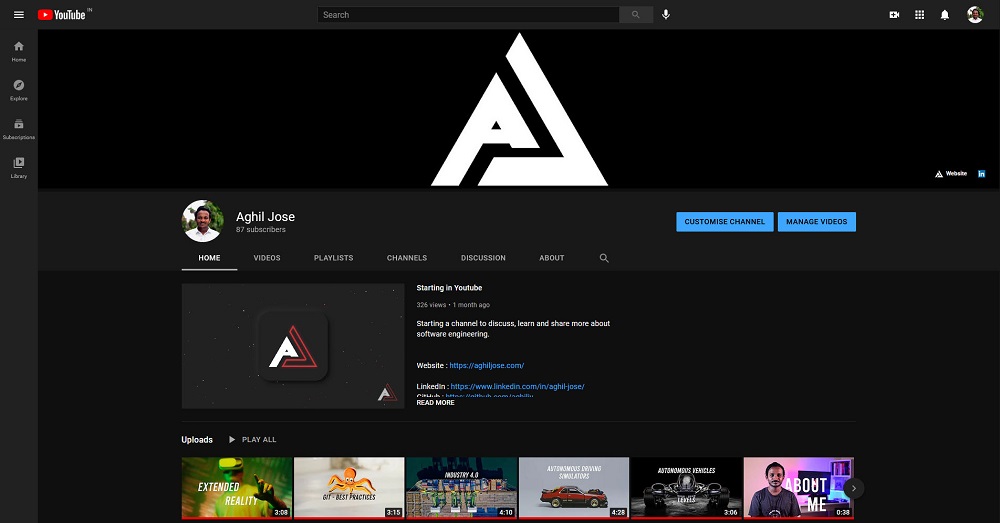Open the Starting in Youtube video title
This screenshot has height=523, width=1000.
coord(449,288)
